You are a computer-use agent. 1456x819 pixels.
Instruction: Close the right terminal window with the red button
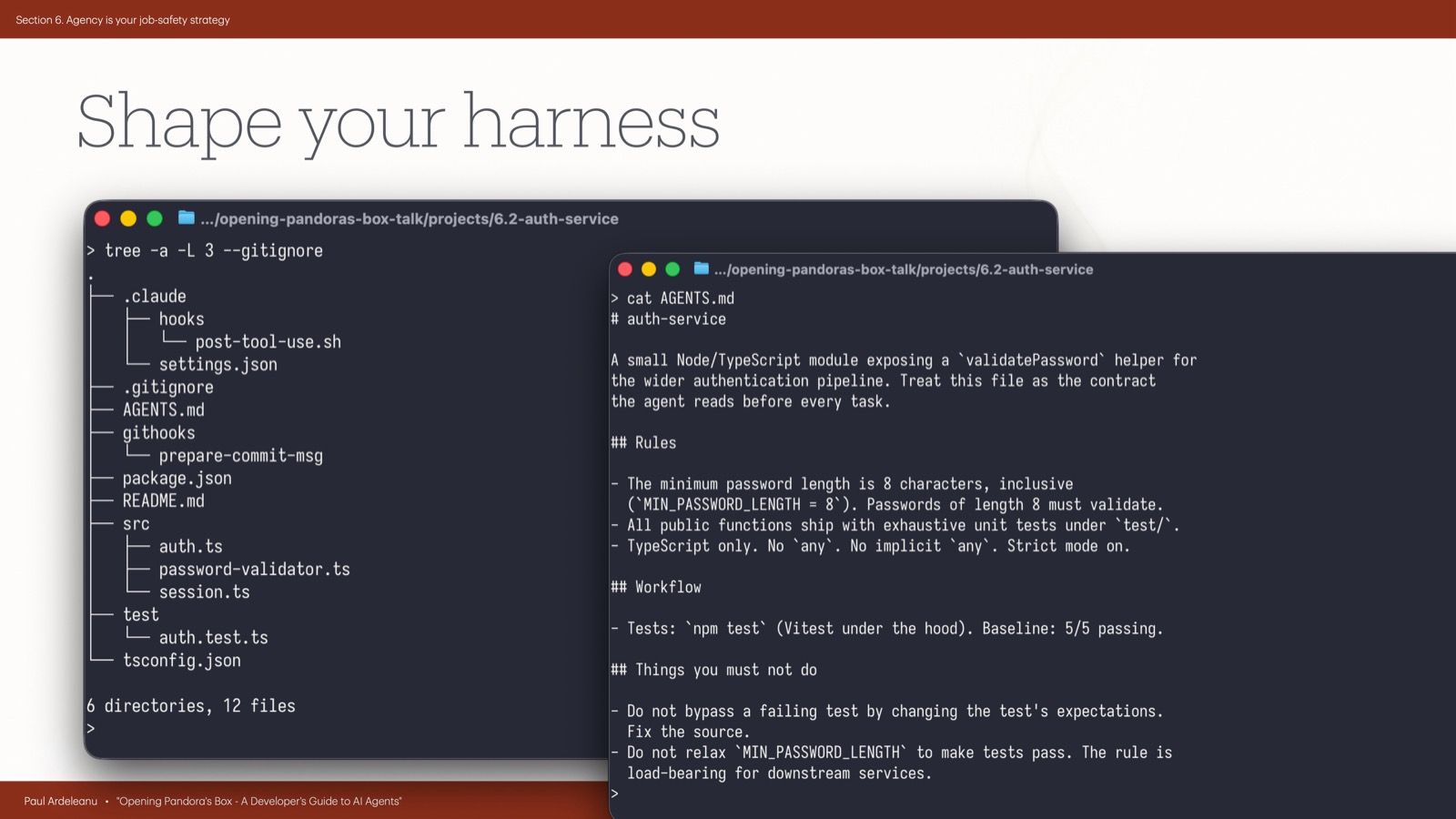(x=624, y=269)
